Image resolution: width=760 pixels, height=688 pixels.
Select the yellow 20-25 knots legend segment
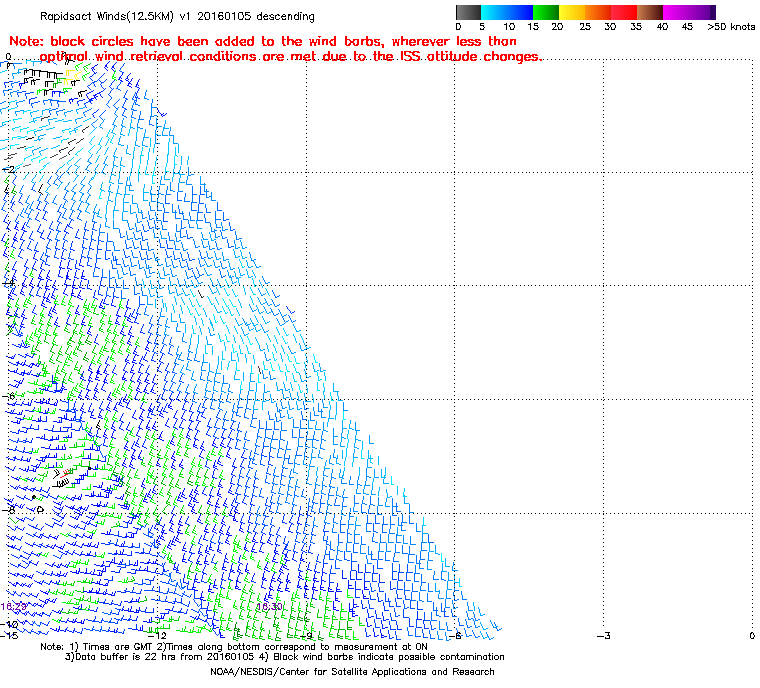pos(572,12)
